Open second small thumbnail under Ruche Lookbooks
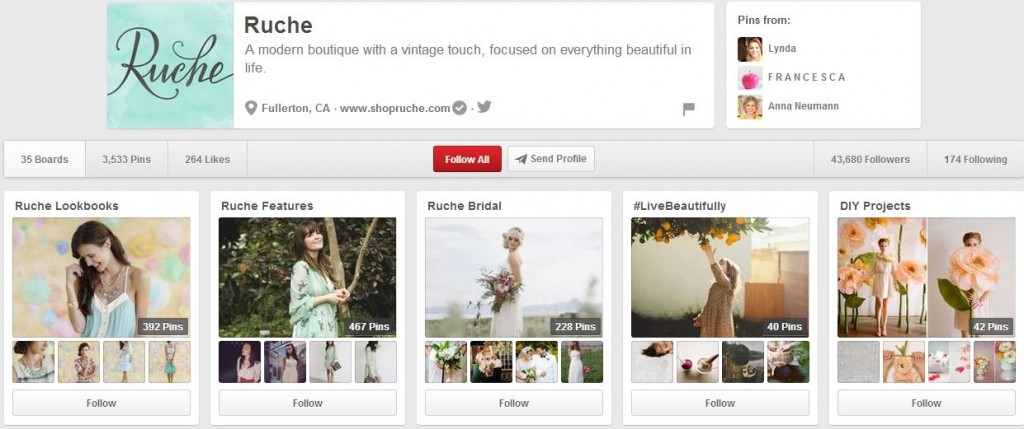 click(78, 362)
